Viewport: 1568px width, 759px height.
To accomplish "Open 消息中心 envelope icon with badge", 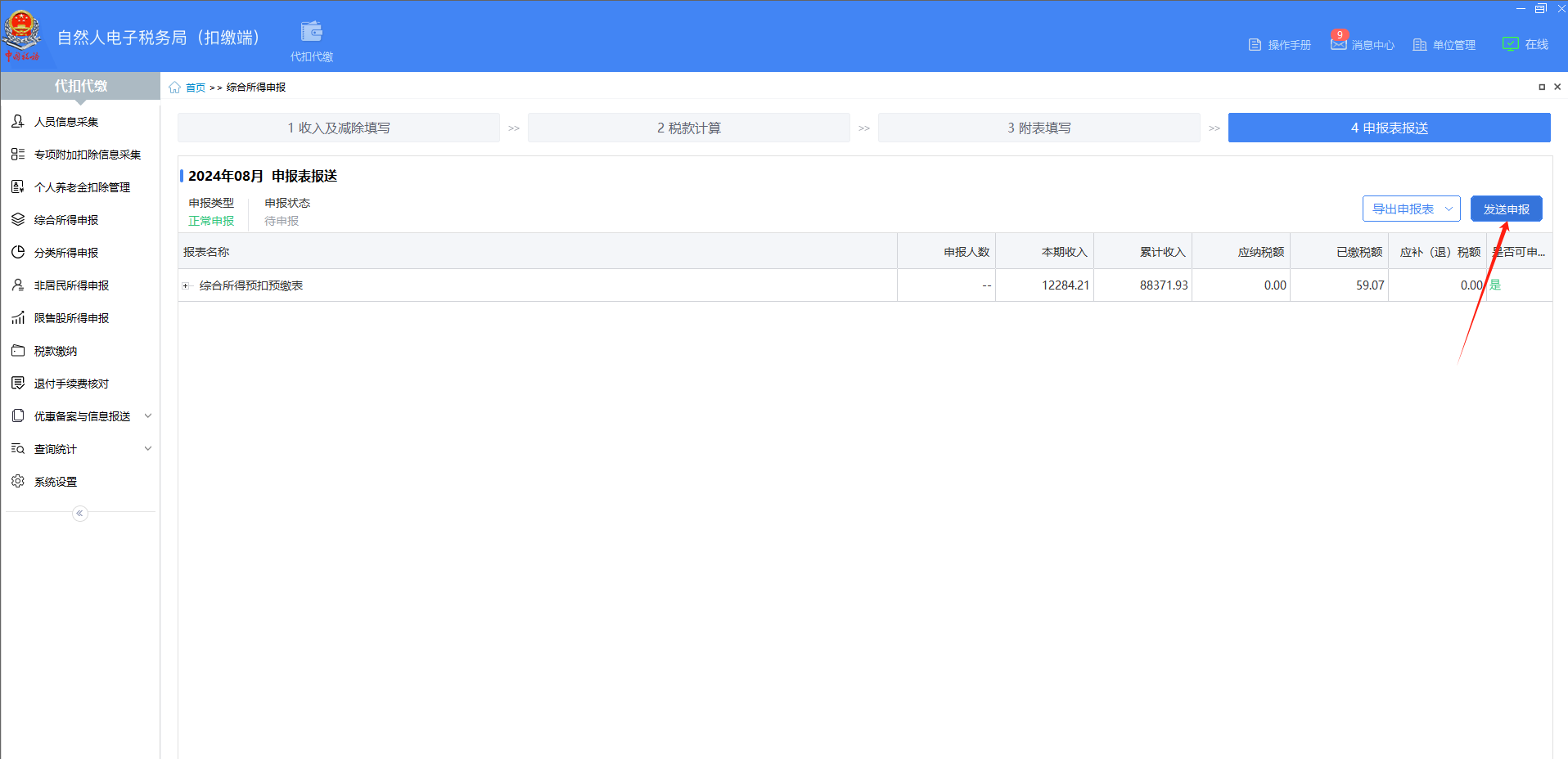I will click(x=1339, y=43).
